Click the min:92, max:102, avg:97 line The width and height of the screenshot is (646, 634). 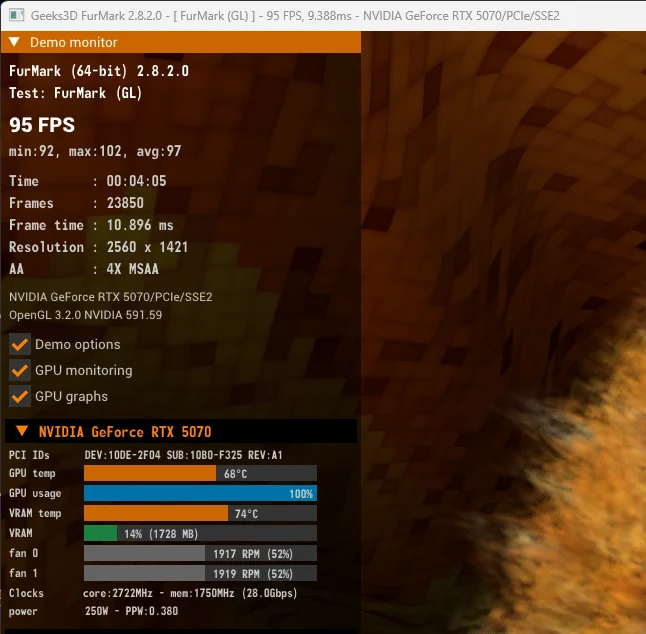coord(95,151)
